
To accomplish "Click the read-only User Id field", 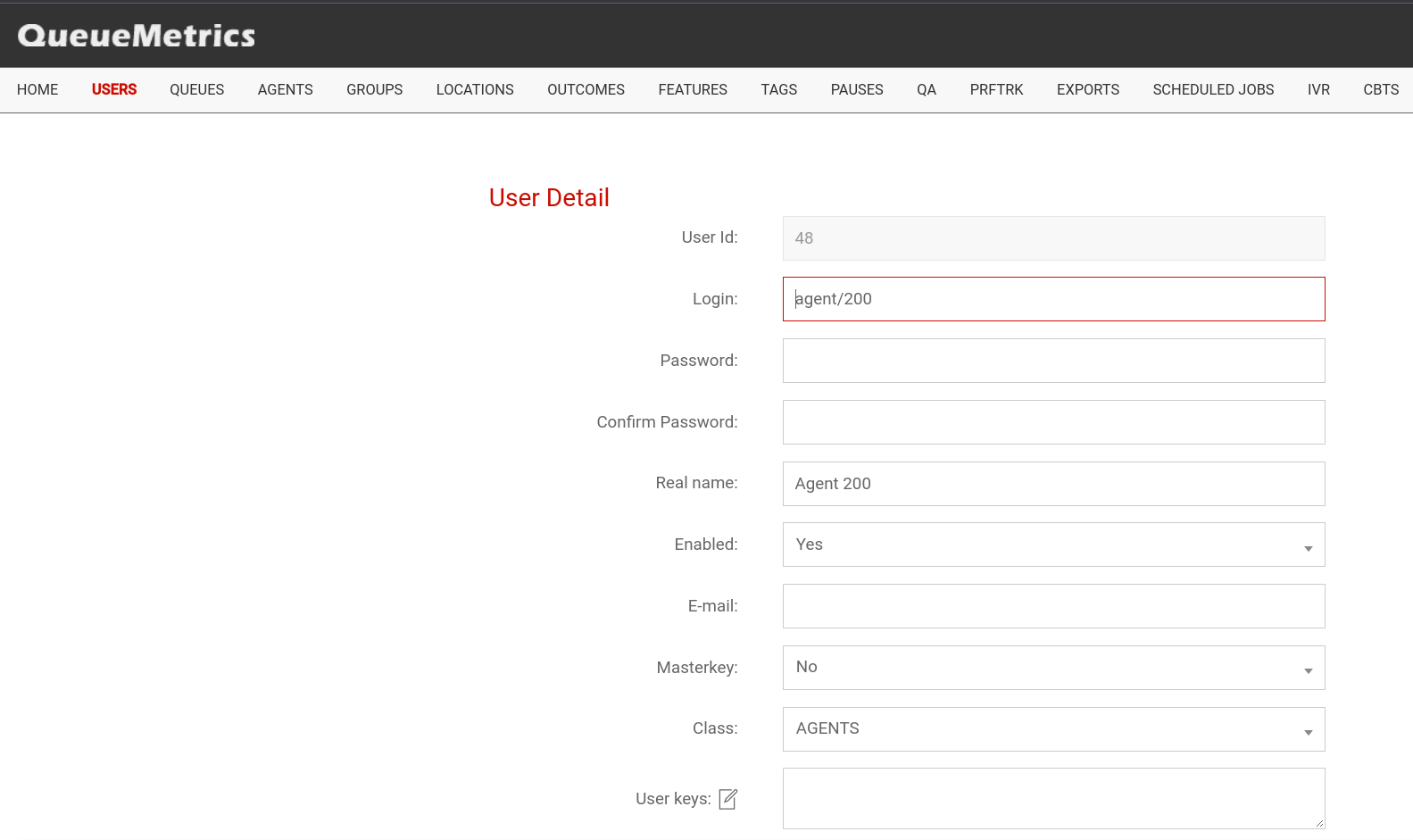I will point(1054,238).
